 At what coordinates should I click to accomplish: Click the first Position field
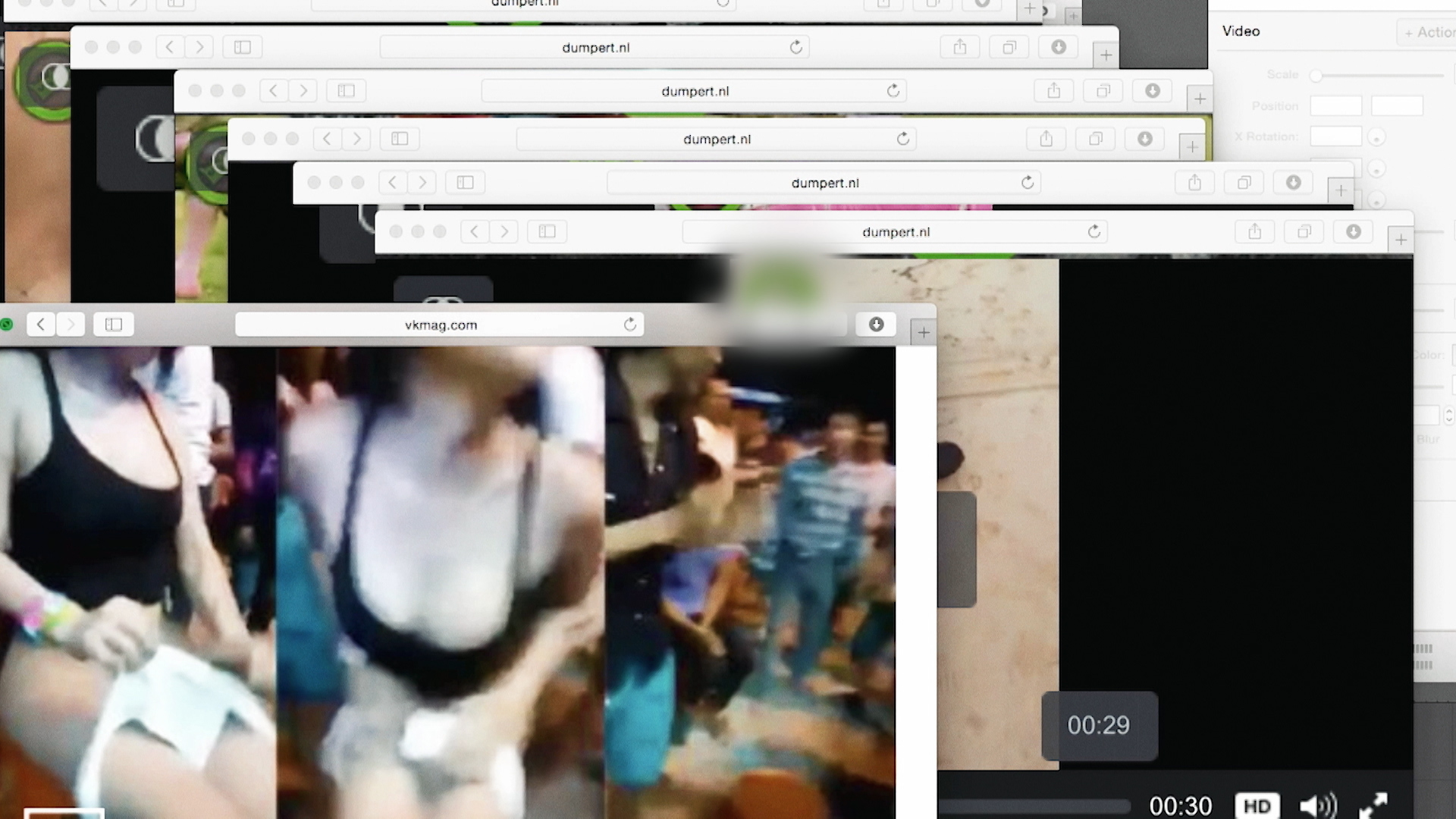click(1336, 105)
